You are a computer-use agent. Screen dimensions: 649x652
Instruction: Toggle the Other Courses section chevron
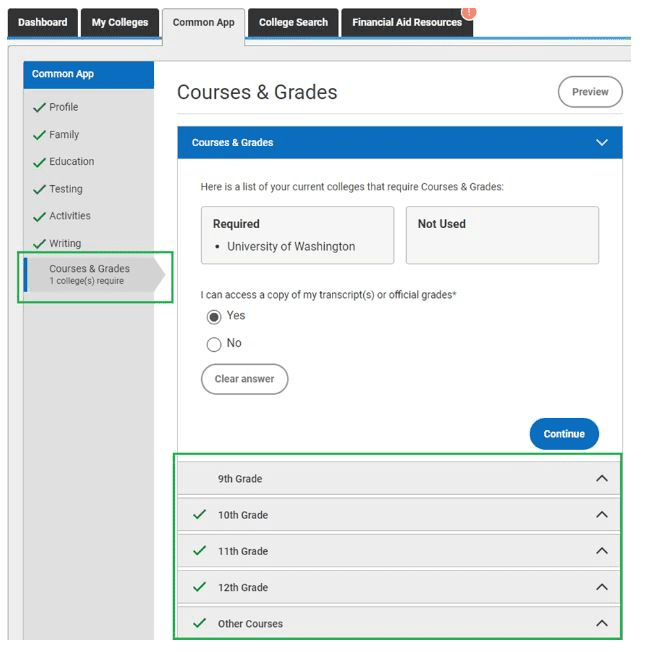[x=601, y=623]
